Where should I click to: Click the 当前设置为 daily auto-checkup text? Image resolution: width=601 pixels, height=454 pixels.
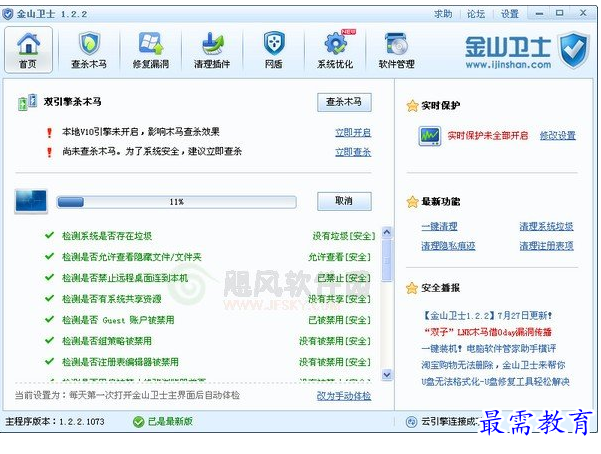click(128, 395)
